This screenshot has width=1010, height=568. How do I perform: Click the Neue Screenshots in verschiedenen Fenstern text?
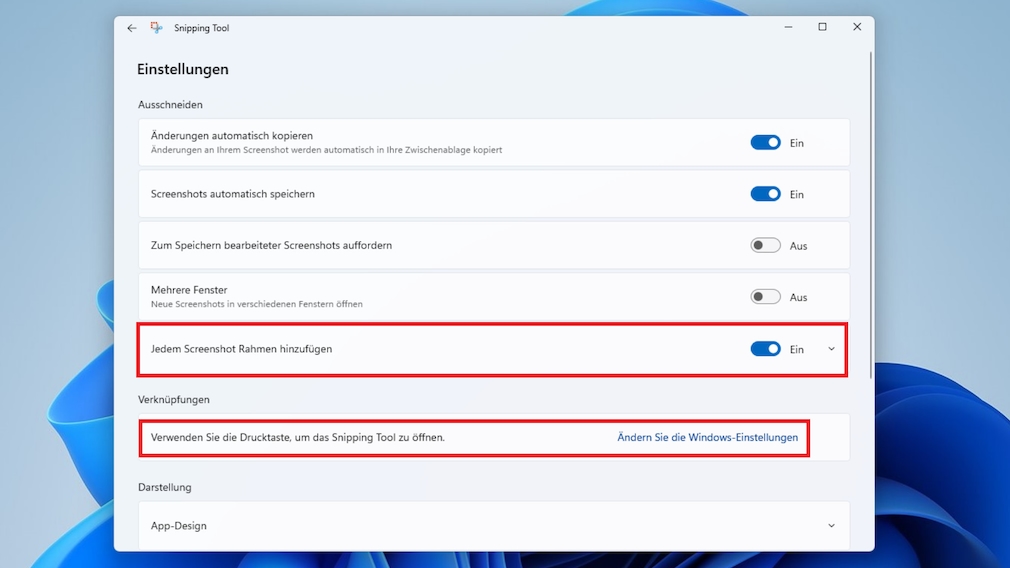256,304
